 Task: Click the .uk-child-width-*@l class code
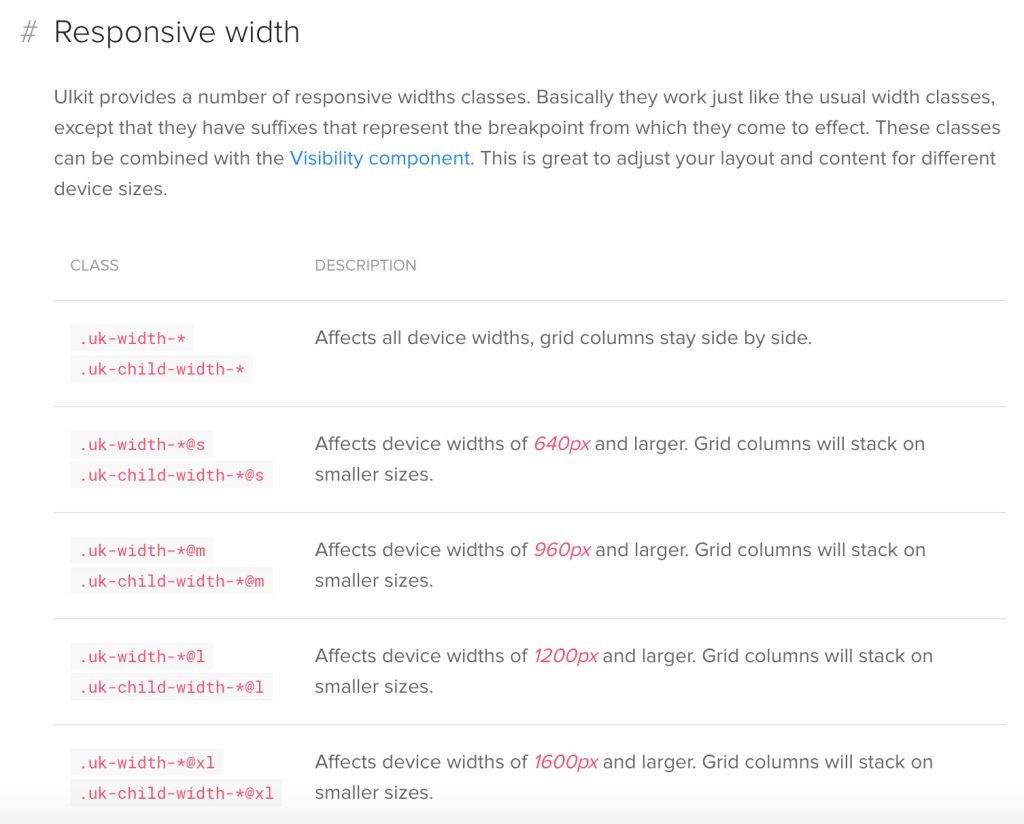pyautogui.click(x=171, y=688)
